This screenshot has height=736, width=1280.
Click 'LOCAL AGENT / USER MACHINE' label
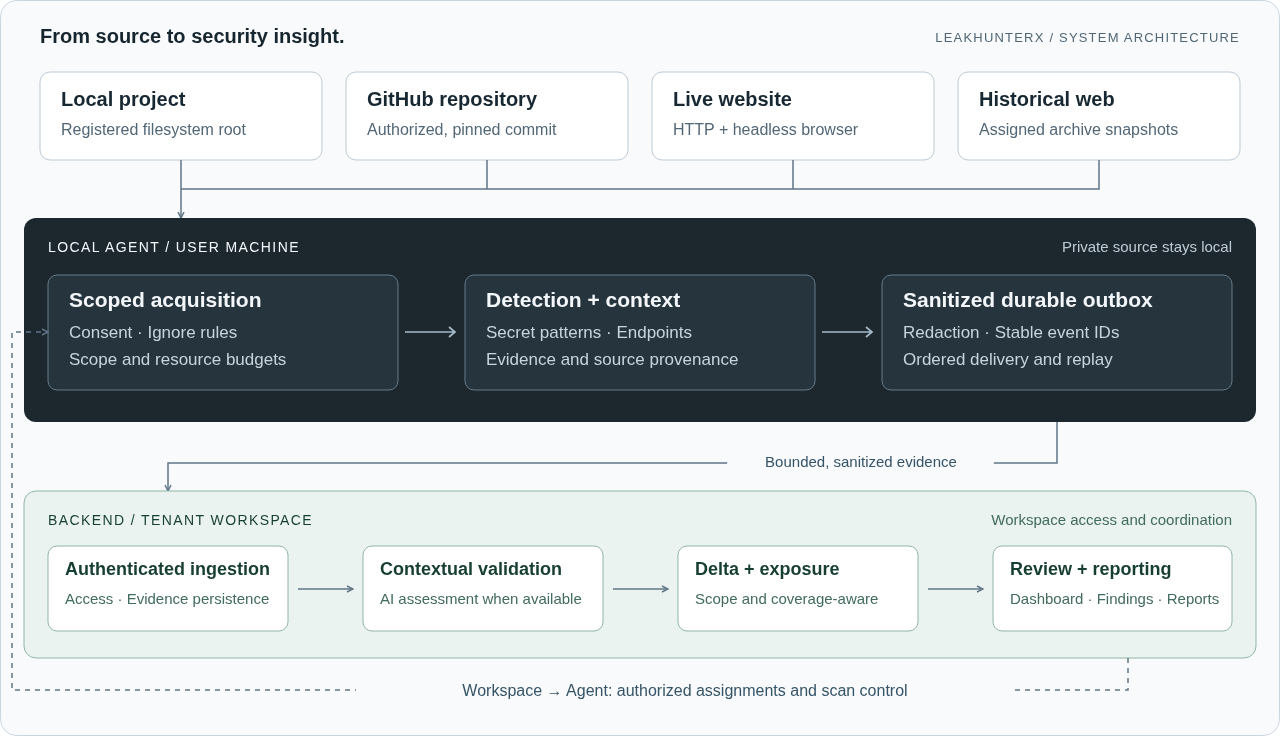174,247
